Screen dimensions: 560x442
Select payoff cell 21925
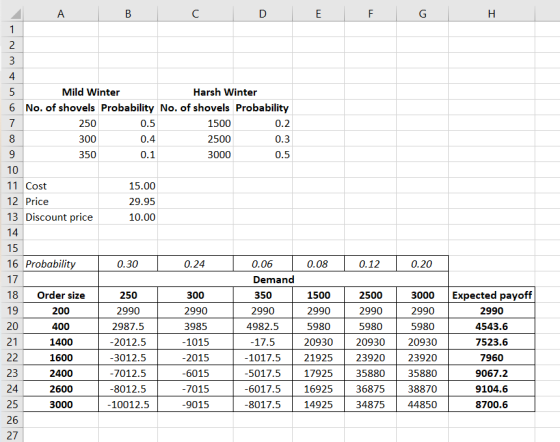click(318, 358)
